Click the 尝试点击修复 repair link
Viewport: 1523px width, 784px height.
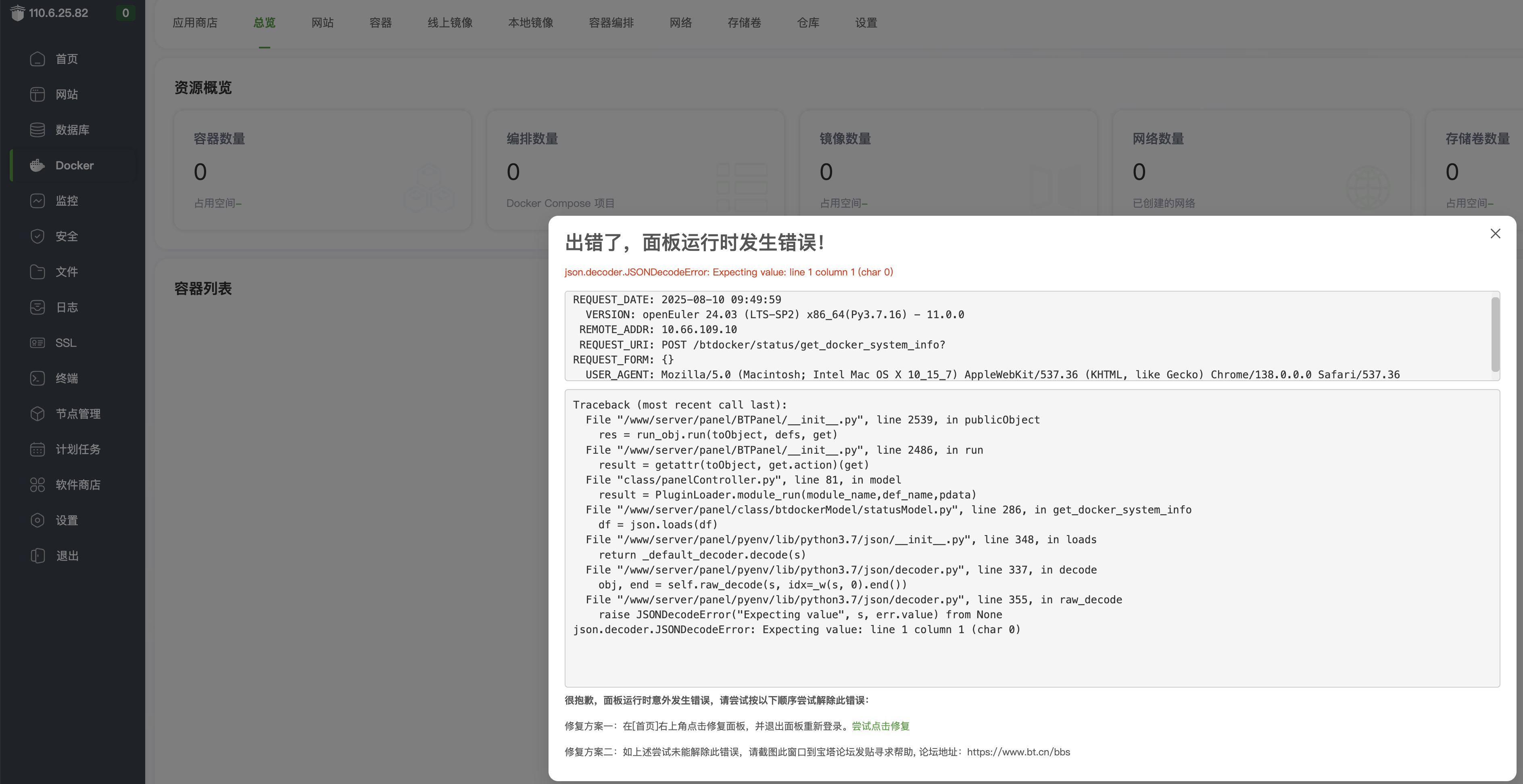coord(880,726)
